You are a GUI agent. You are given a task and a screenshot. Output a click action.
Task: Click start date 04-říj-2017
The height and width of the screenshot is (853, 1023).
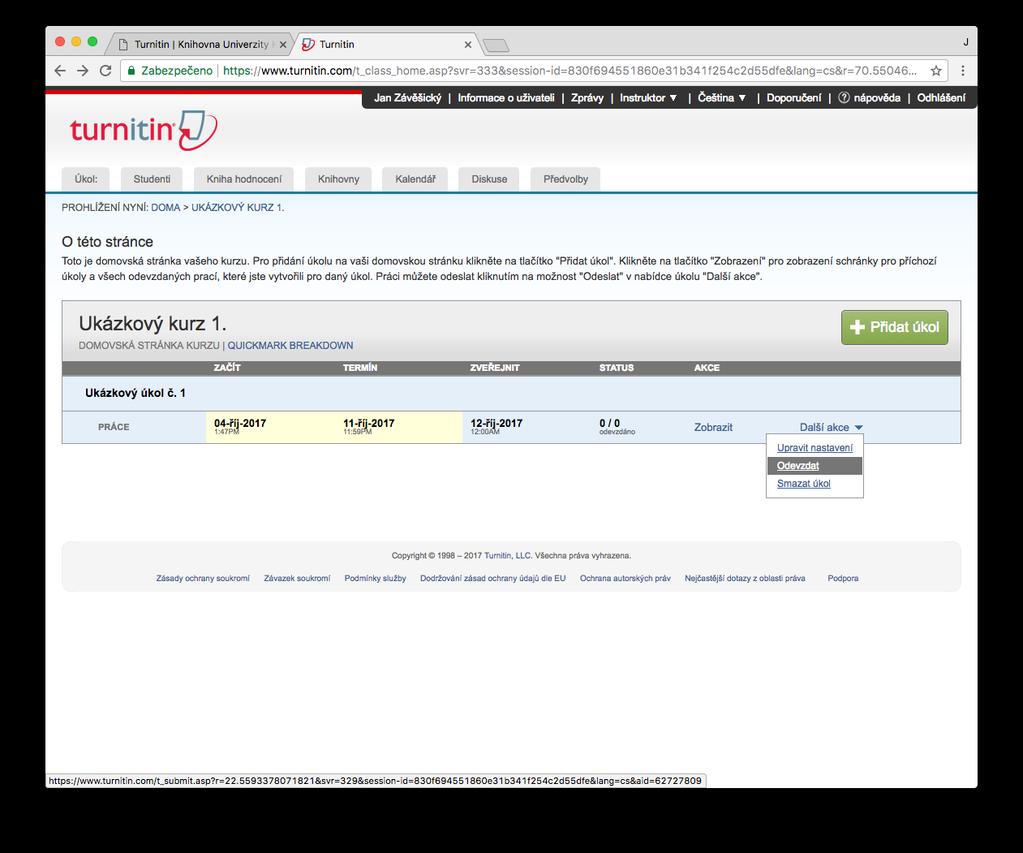pyautogui.click(x=240, y=423)
